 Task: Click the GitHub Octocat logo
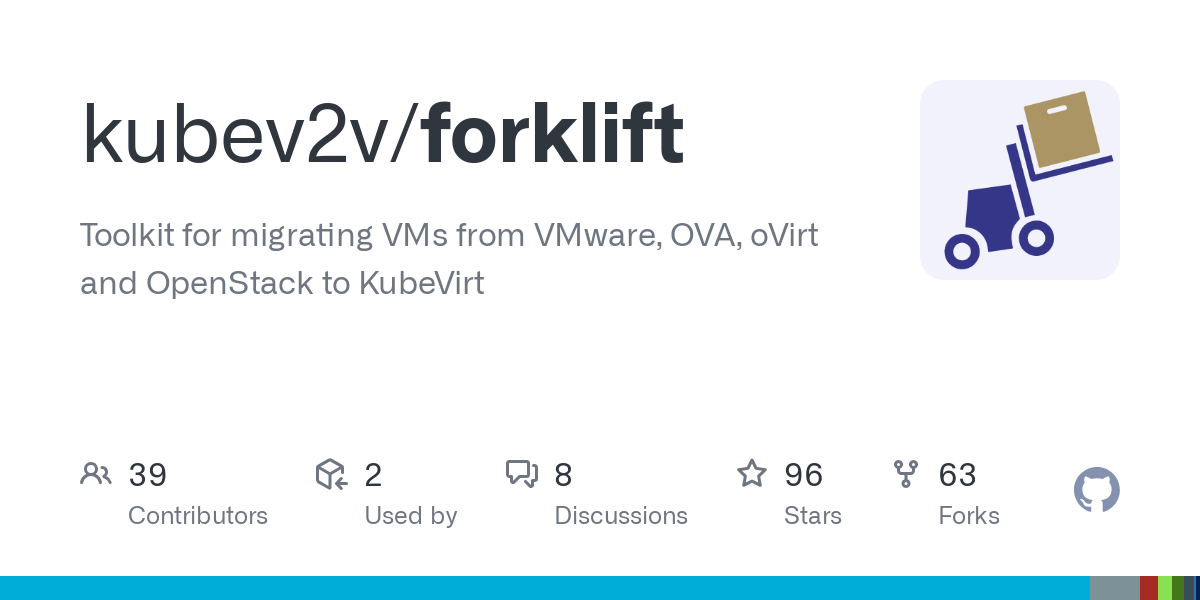1097,490
